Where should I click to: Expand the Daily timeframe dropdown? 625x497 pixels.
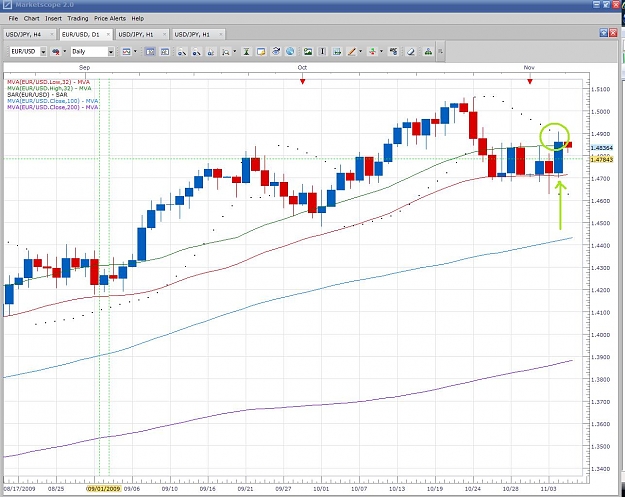point(111,52)
